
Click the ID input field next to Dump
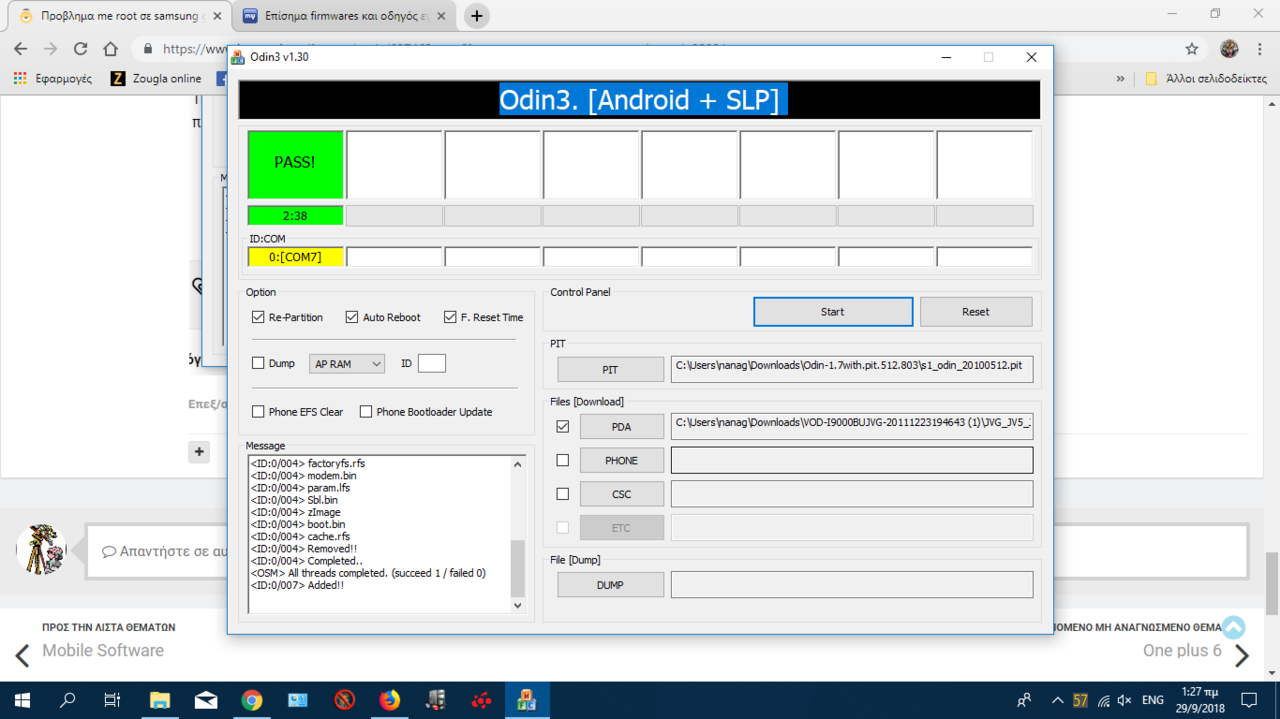click(432, 364)
